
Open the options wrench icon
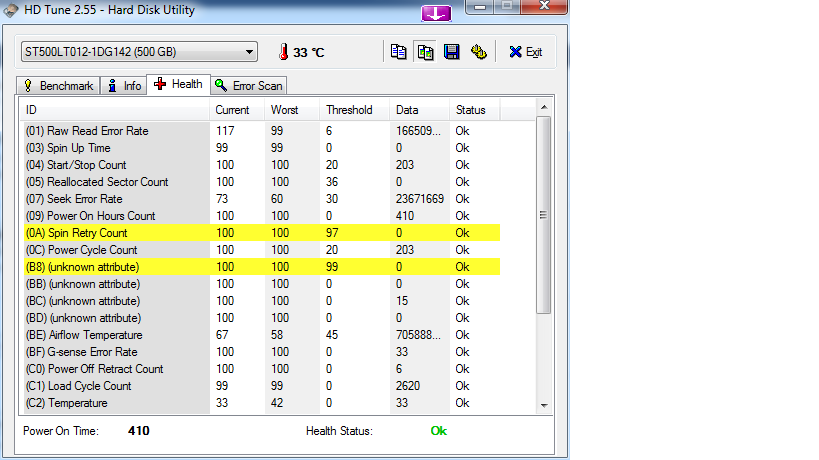click(x=478, y=52)
